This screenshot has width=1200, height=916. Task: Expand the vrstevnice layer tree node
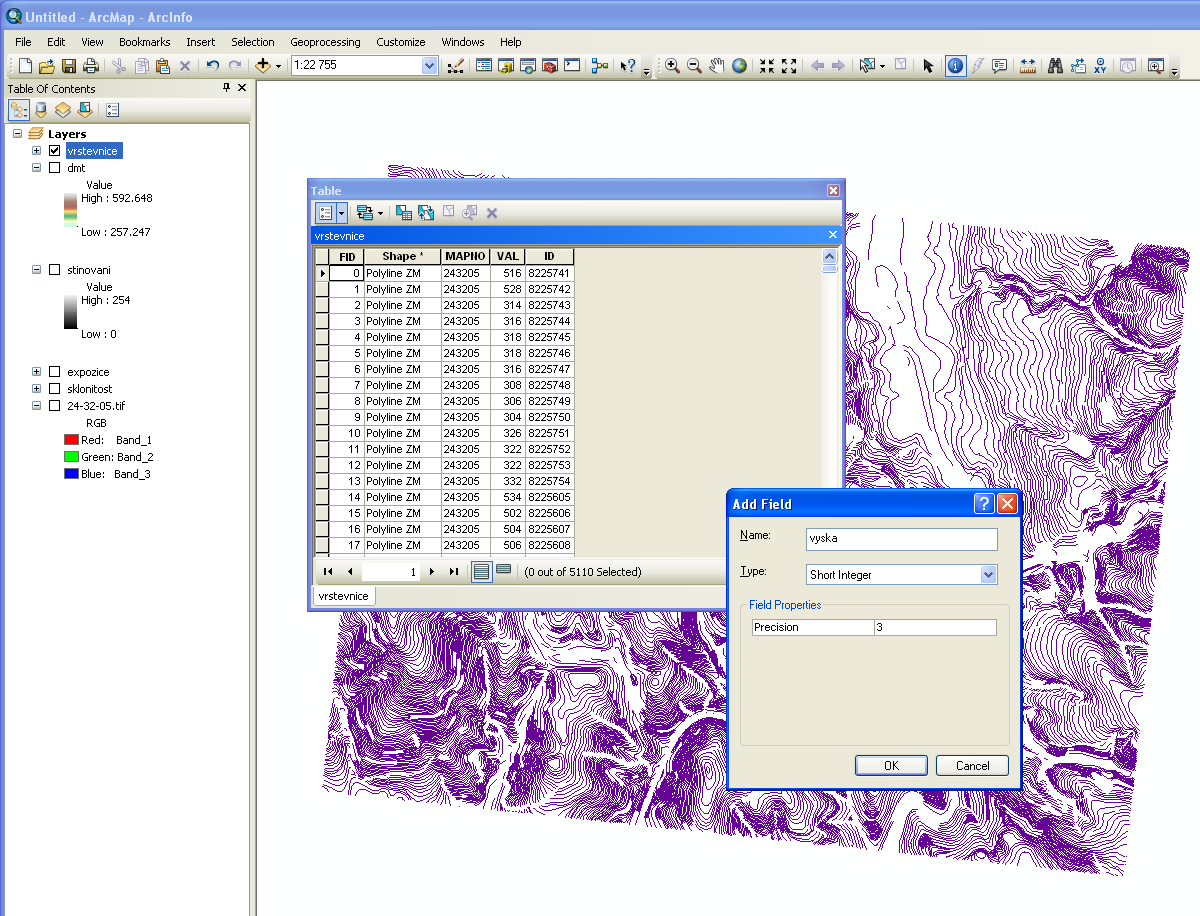(37, 151)
